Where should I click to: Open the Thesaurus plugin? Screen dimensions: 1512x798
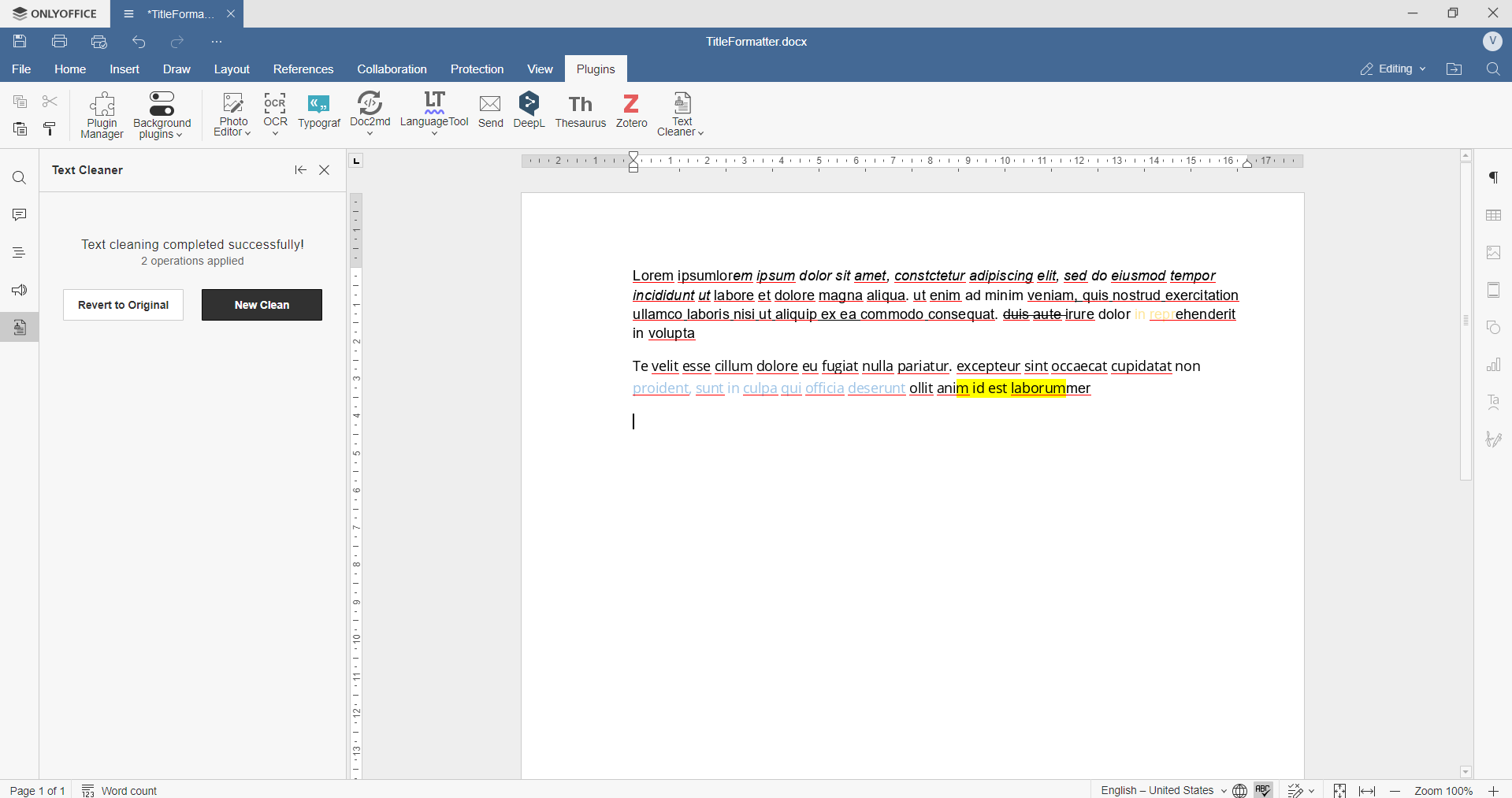581,112
